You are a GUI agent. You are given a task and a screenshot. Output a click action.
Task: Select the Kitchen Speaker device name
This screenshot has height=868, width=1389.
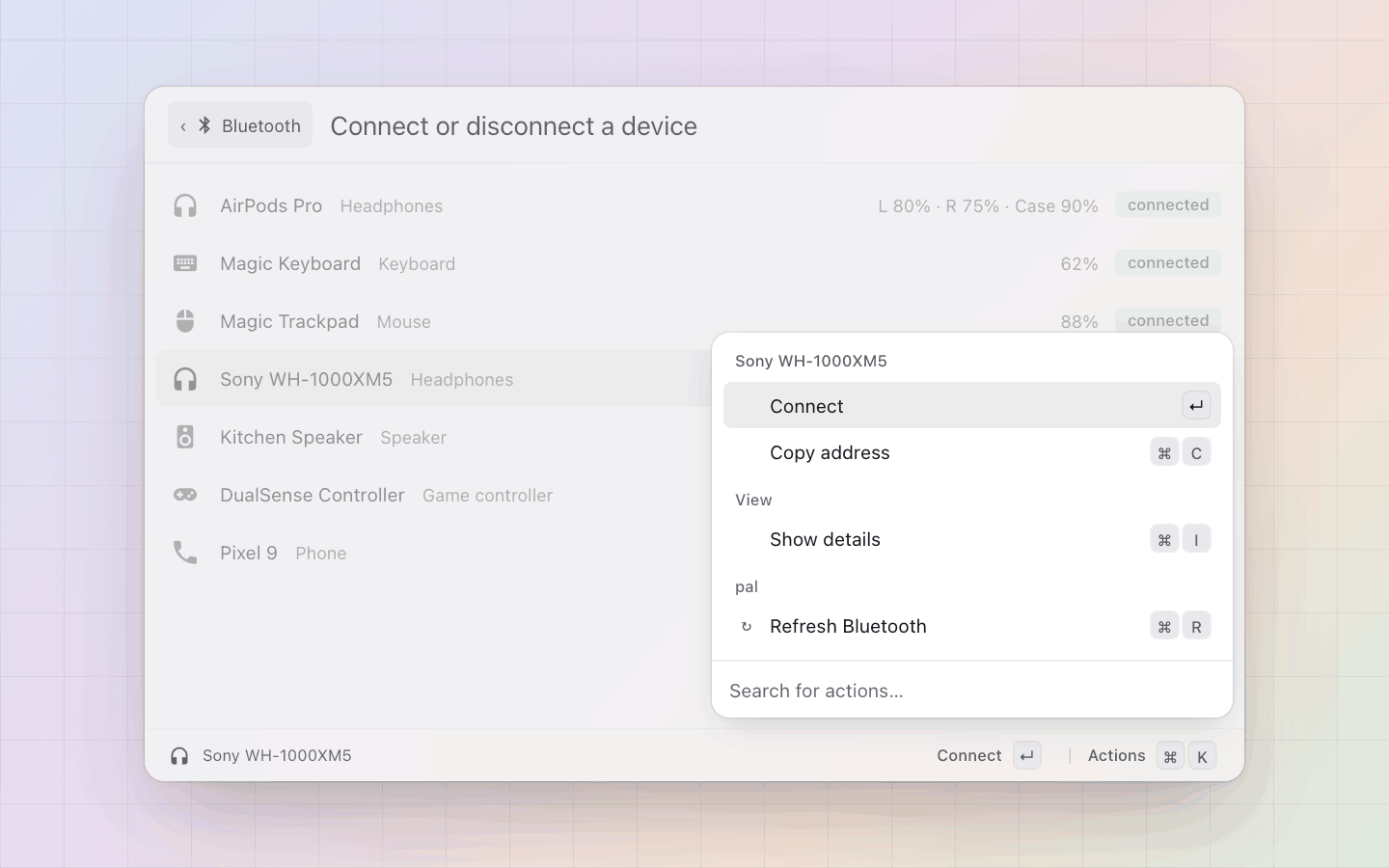(291, 437)
